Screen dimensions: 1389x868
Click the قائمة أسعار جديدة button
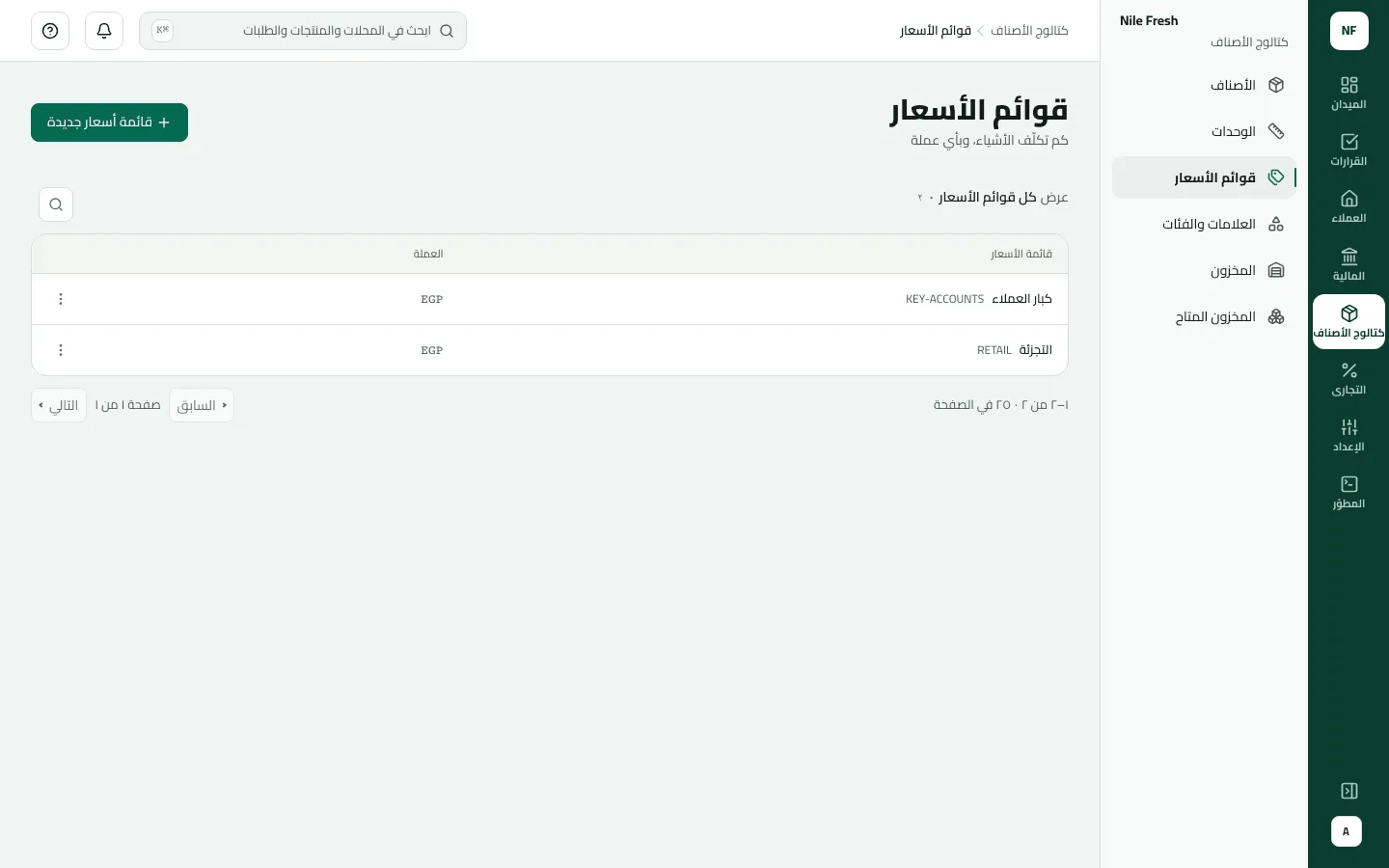coord(109,122)
